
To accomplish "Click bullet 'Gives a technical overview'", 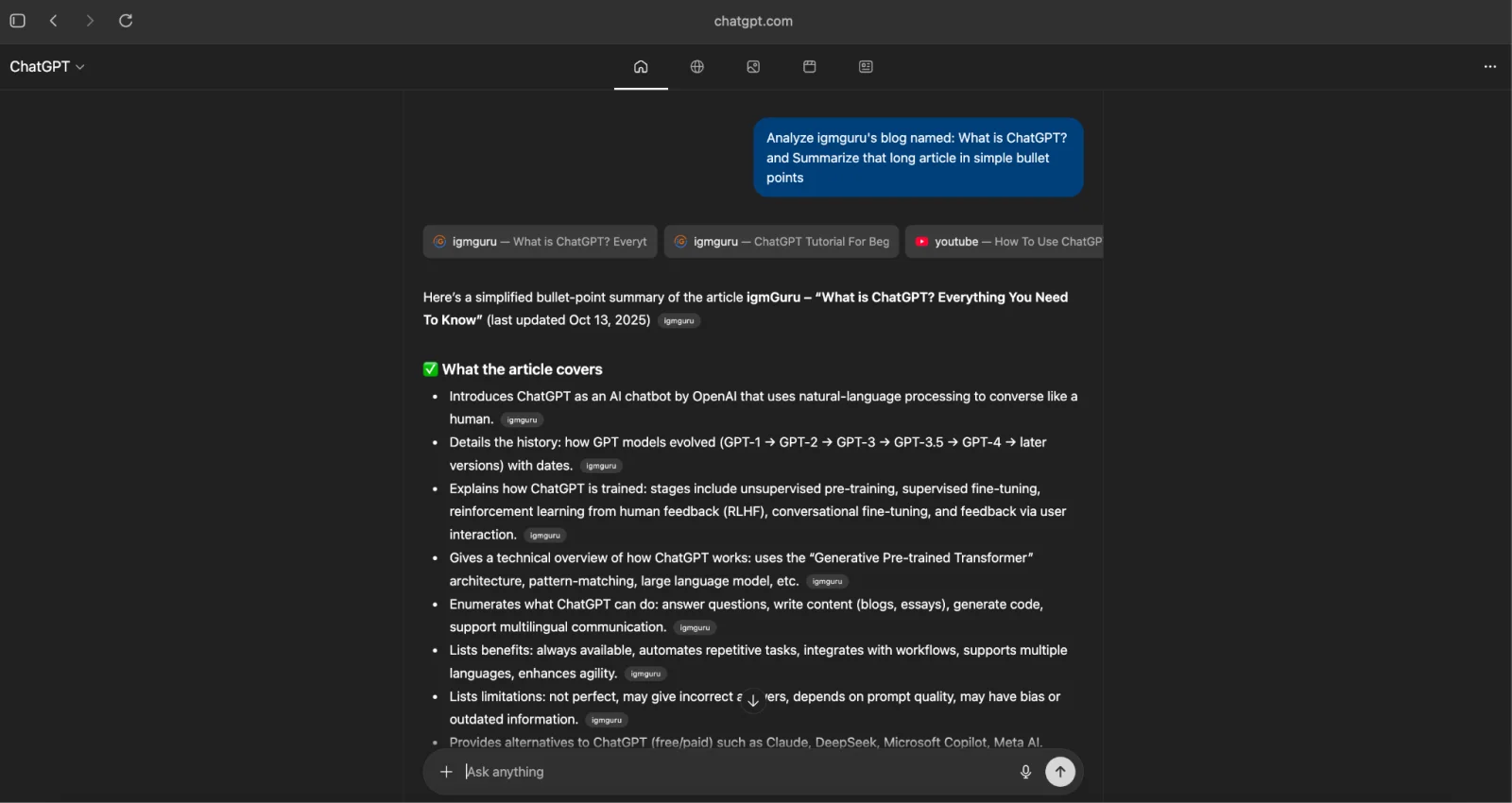I will tap(742, 570).
